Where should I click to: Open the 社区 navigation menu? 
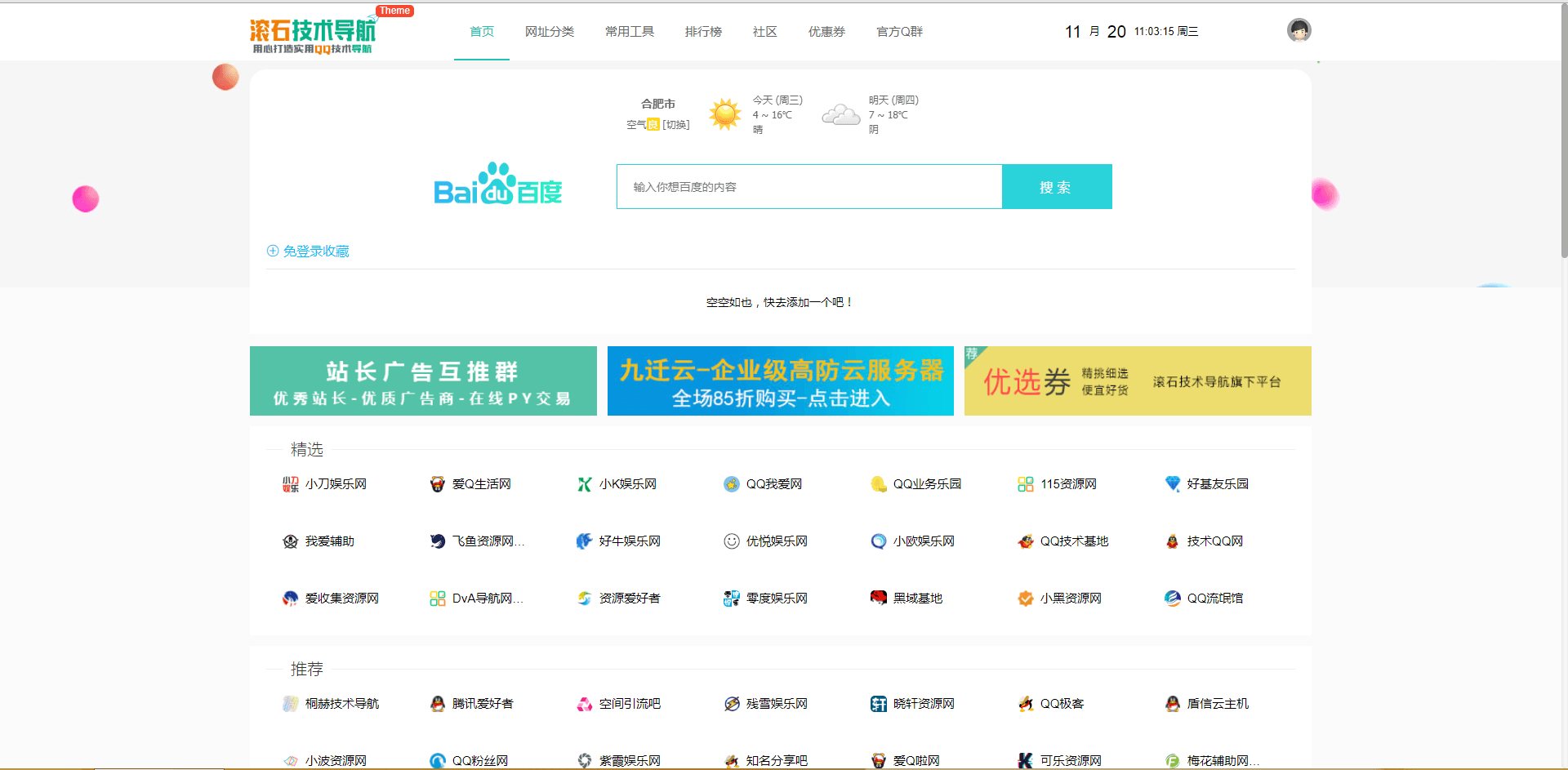pos(764,32)
